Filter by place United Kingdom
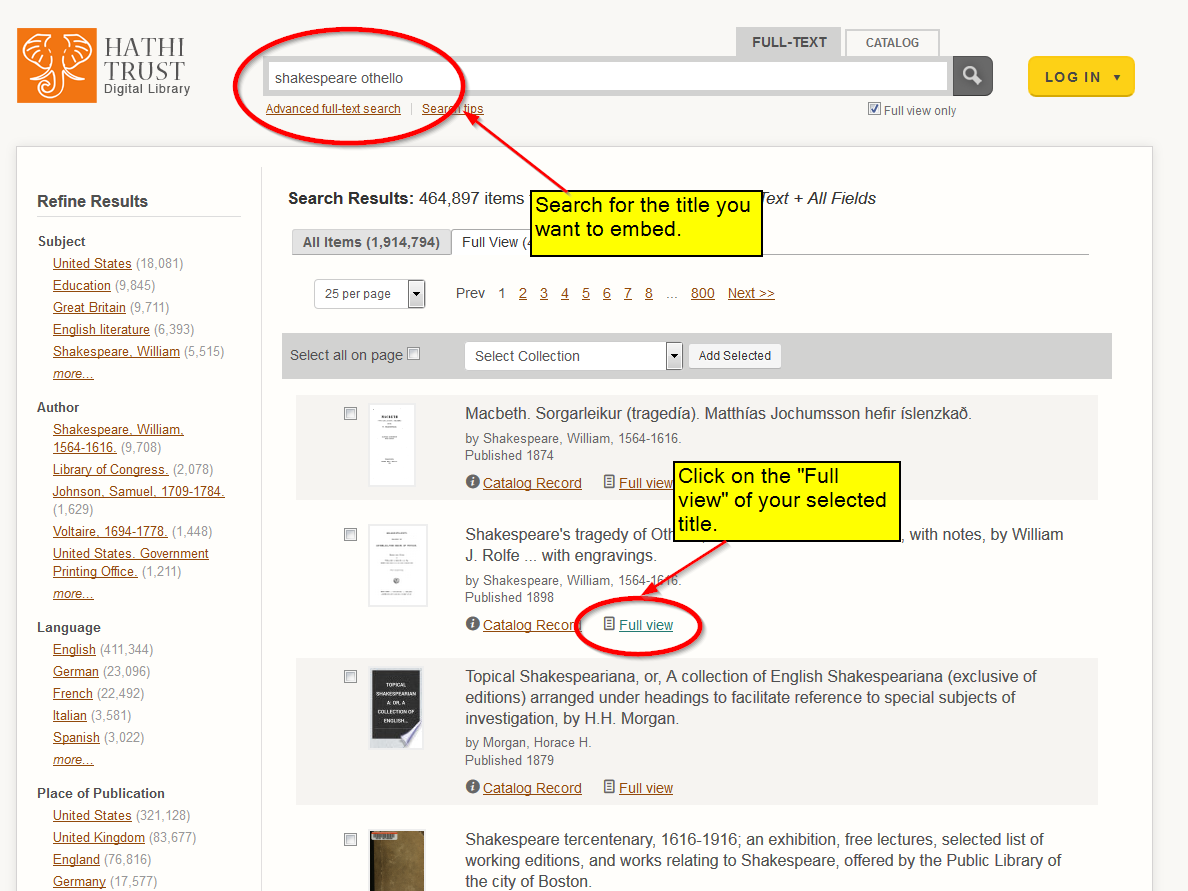Viewport: 1188px width, 891px height. point(98,837)
